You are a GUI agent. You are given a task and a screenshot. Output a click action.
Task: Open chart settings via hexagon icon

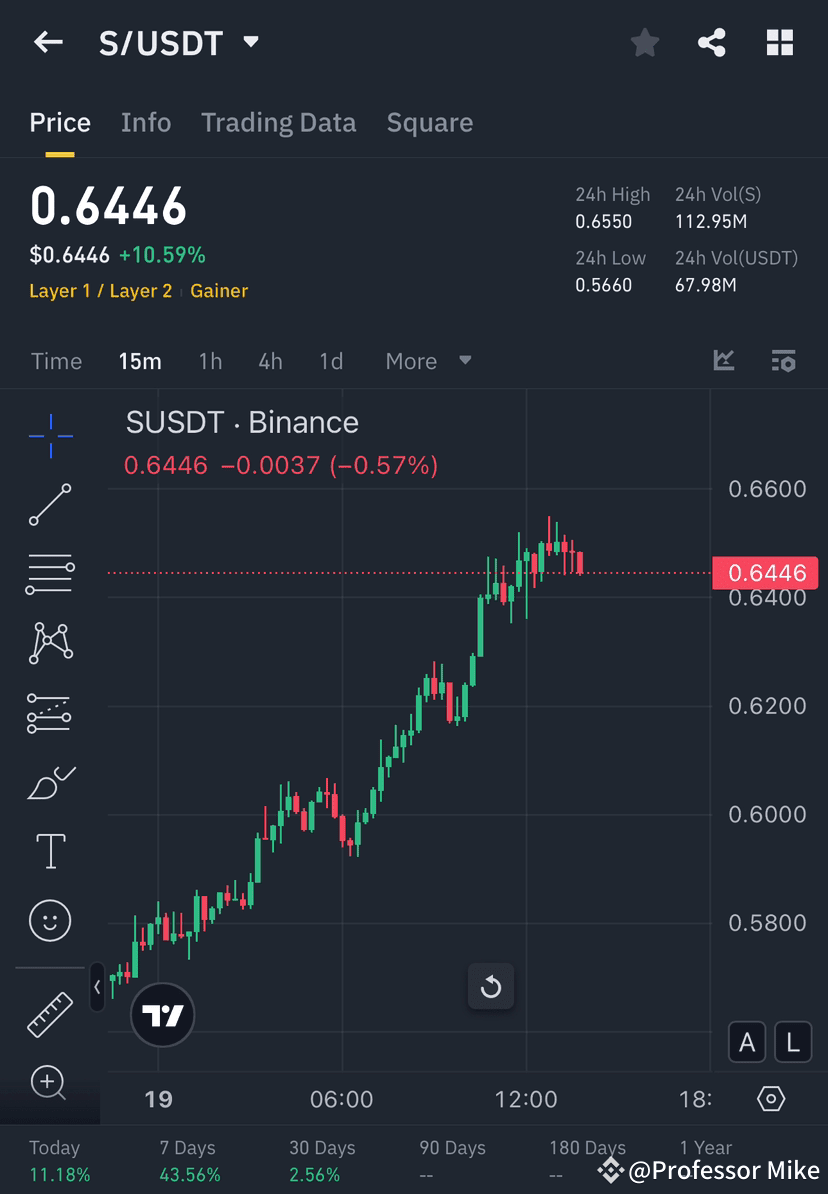coord(770,1098)
